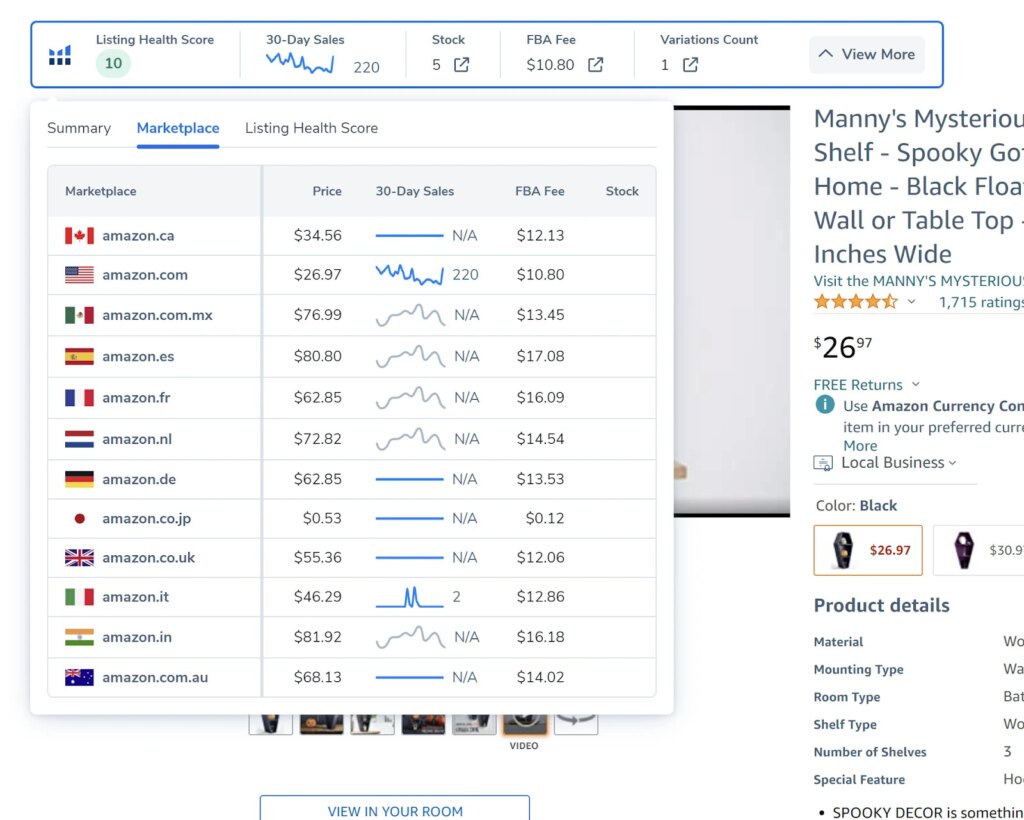The height and width of the screenshot is (820, 1024).
Task: Click the $10.80 FBA Fee value in top bar
Action: click(551, 65)
